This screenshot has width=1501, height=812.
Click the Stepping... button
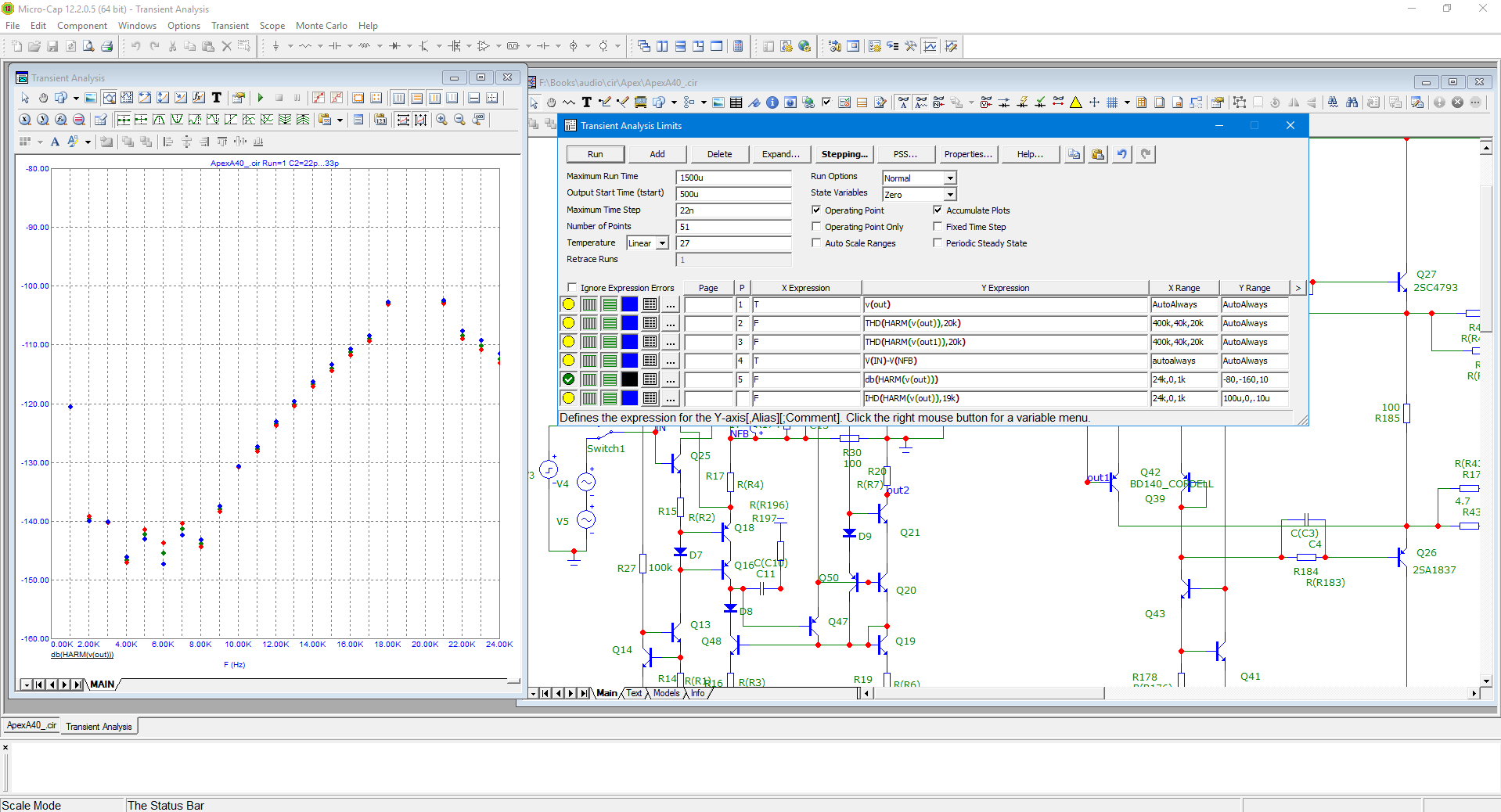(844, 154)
